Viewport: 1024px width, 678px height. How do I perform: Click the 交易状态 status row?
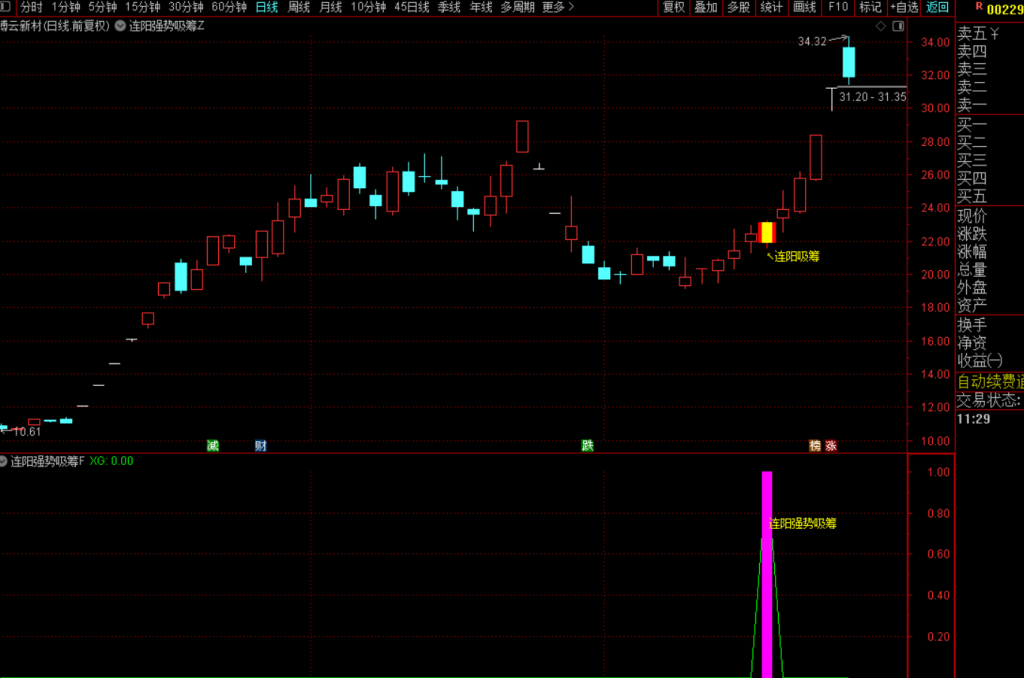tap(989, 400)
